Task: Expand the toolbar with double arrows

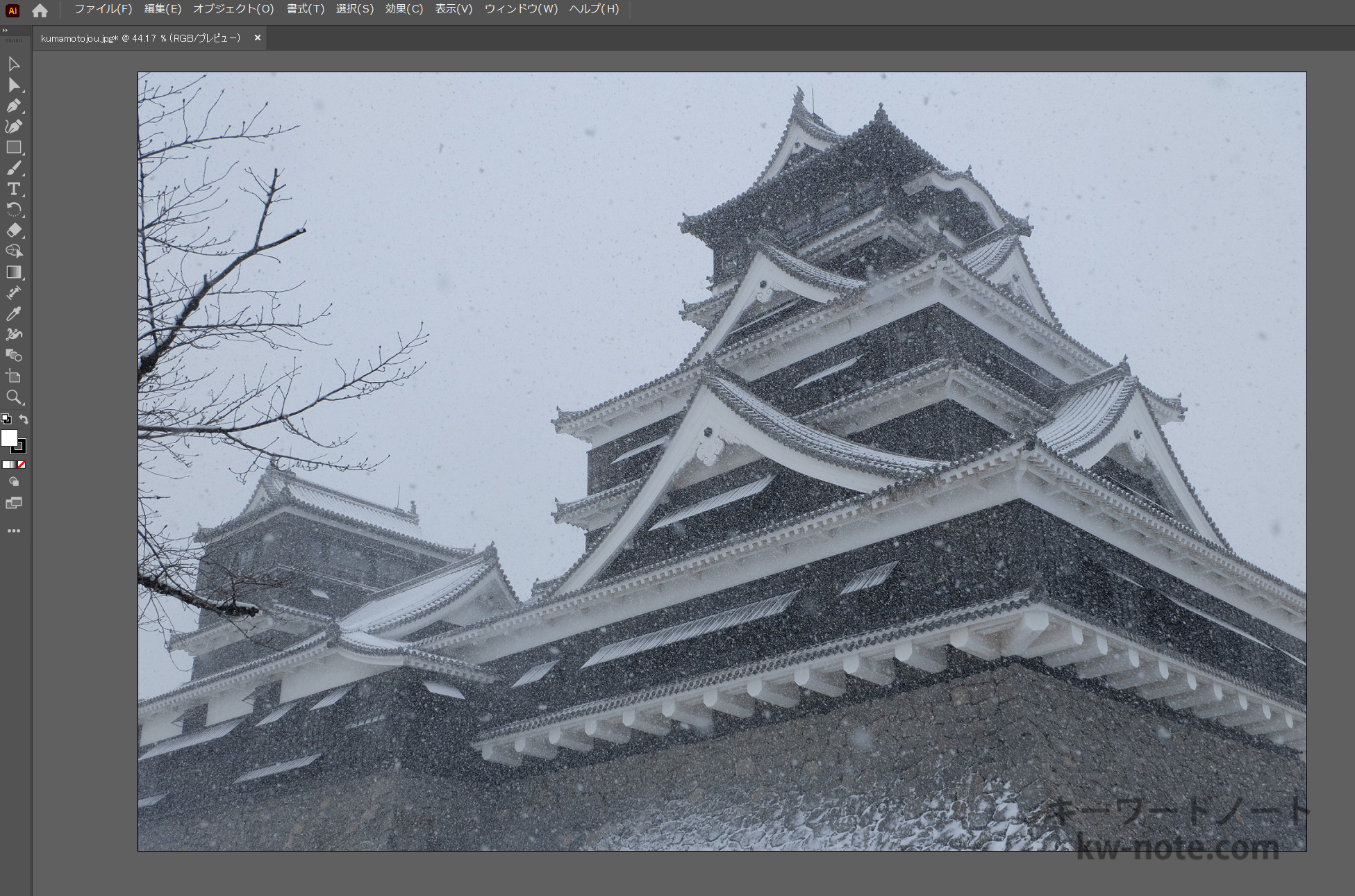Action: [x=6, y=31]
